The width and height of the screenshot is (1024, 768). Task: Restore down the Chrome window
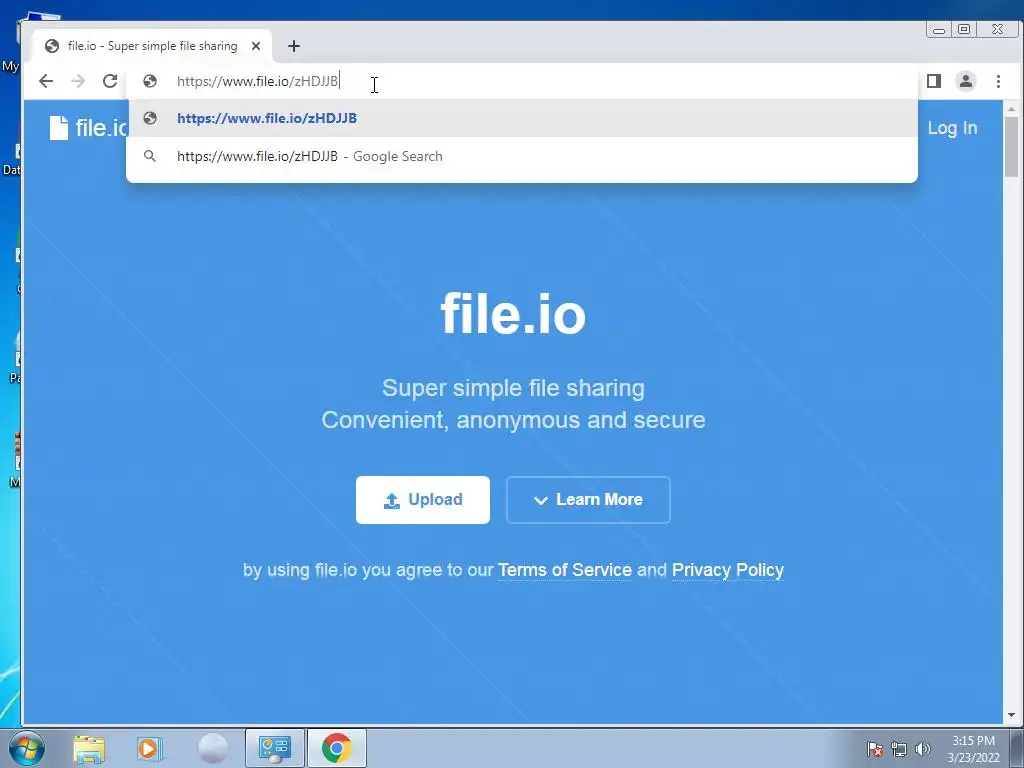pyautogui.click(x=964, y=29)
